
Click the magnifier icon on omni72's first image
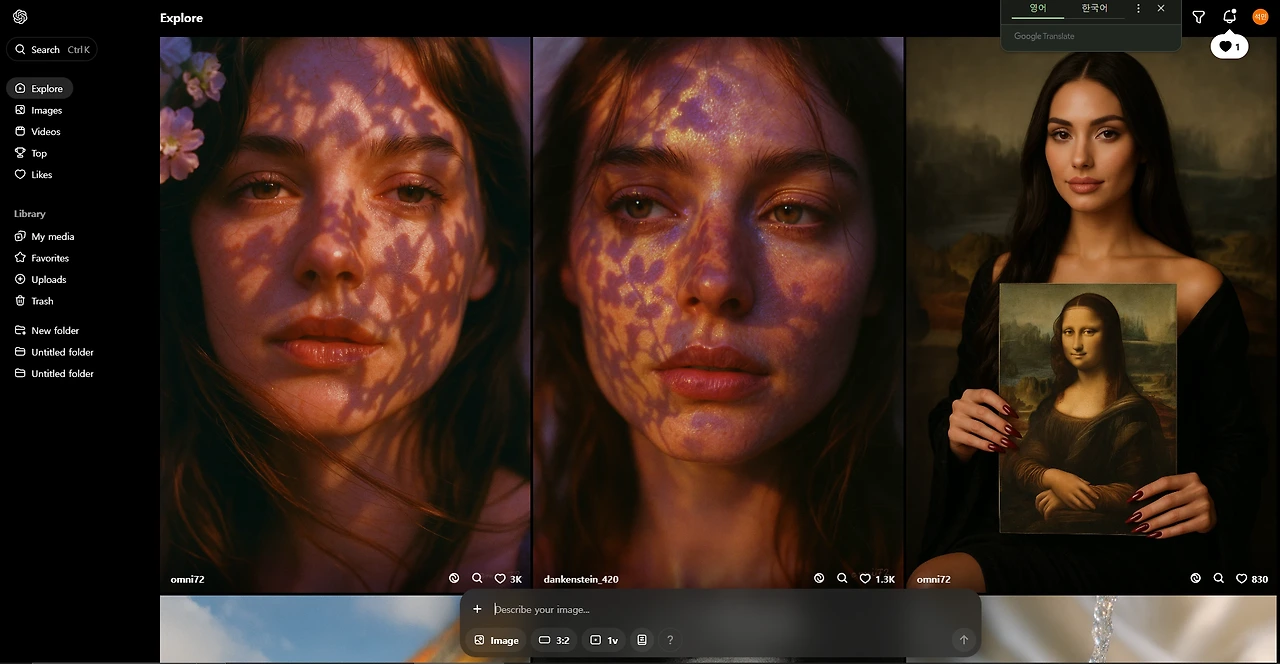pos(477,578)
